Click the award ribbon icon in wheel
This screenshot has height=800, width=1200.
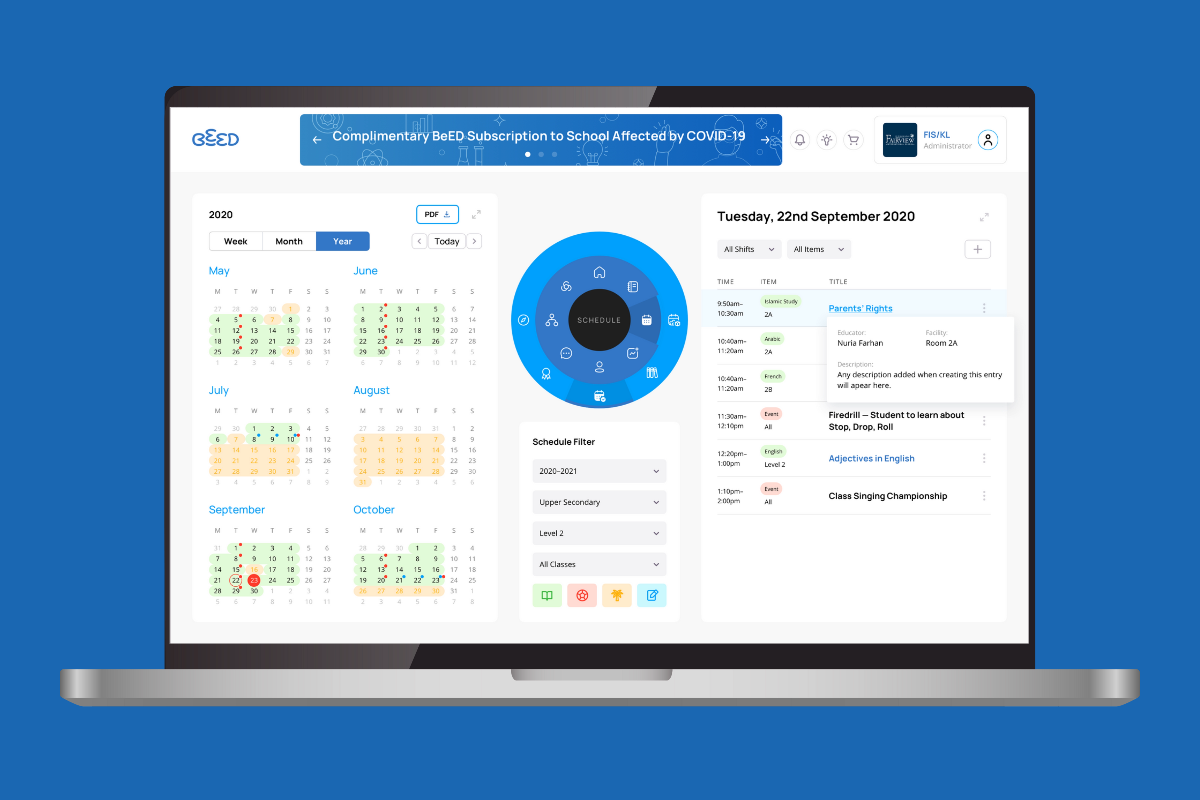pos(546,373)
